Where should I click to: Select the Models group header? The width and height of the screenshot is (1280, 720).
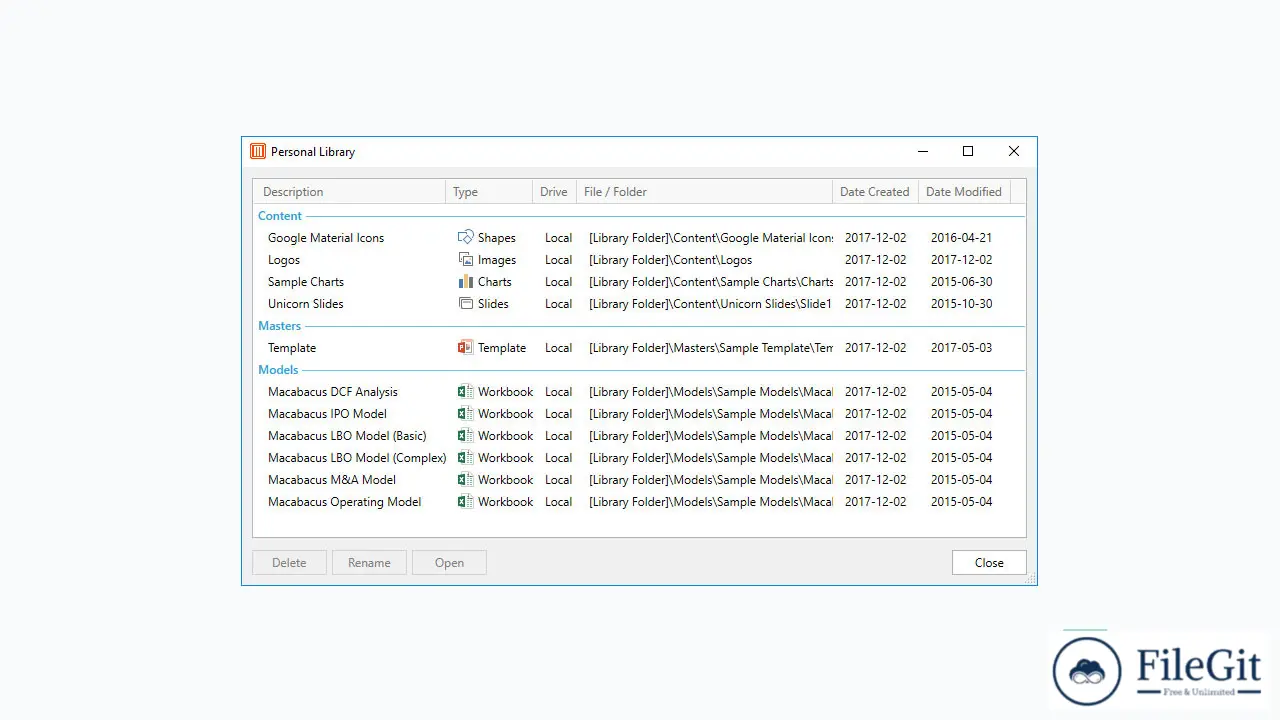pos(278,370)
